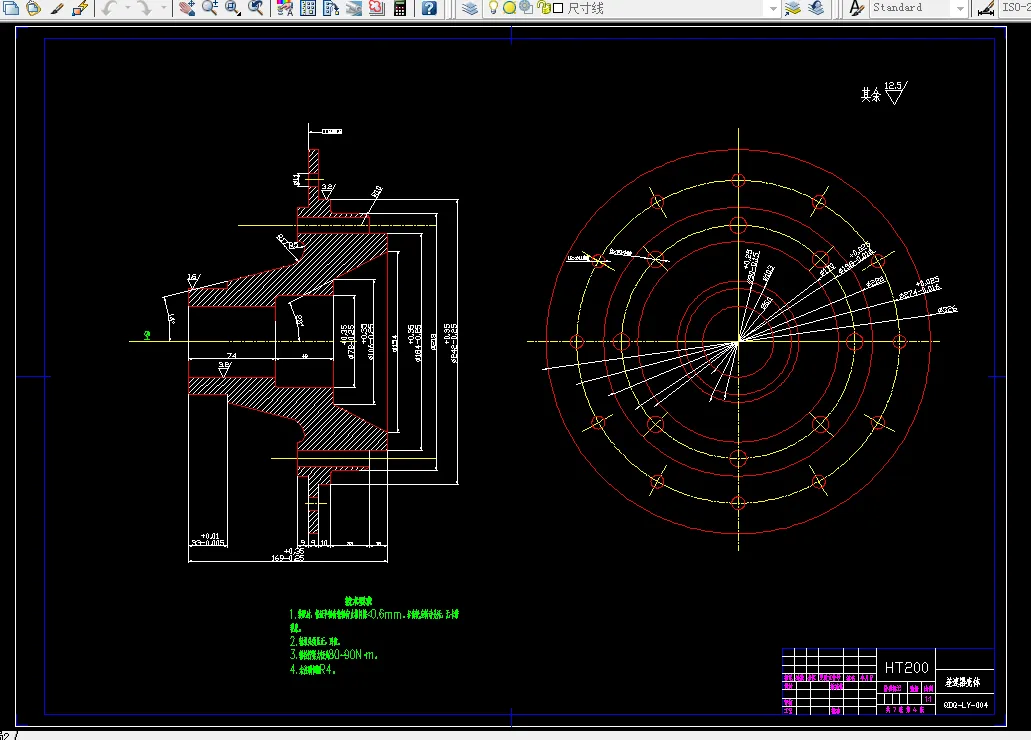The width and height of the screenshot is (1031, 740).
Task: Click the Pan hand tool
Action: 187,8
